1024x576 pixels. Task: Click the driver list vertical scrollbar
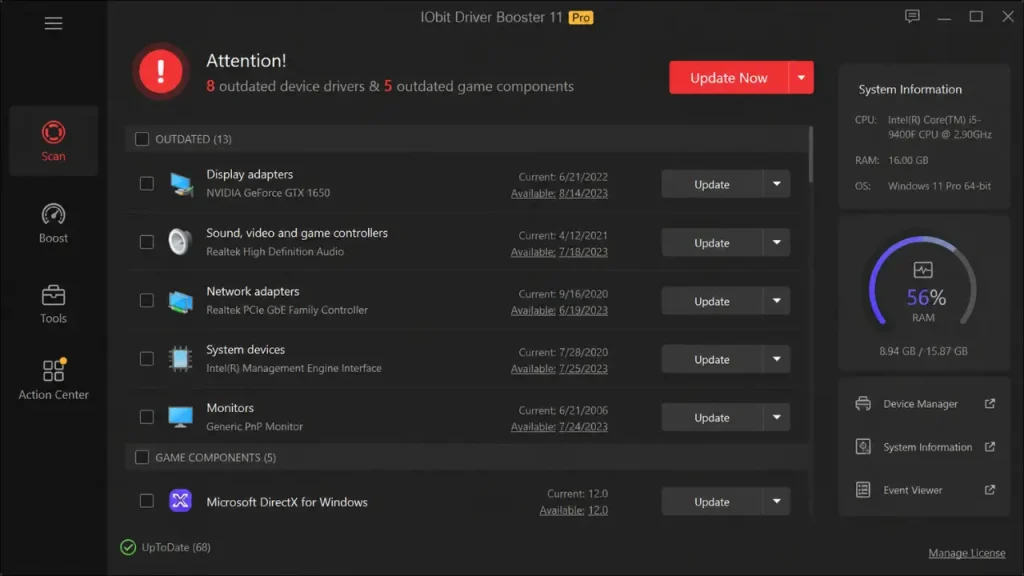pos(811,155)
